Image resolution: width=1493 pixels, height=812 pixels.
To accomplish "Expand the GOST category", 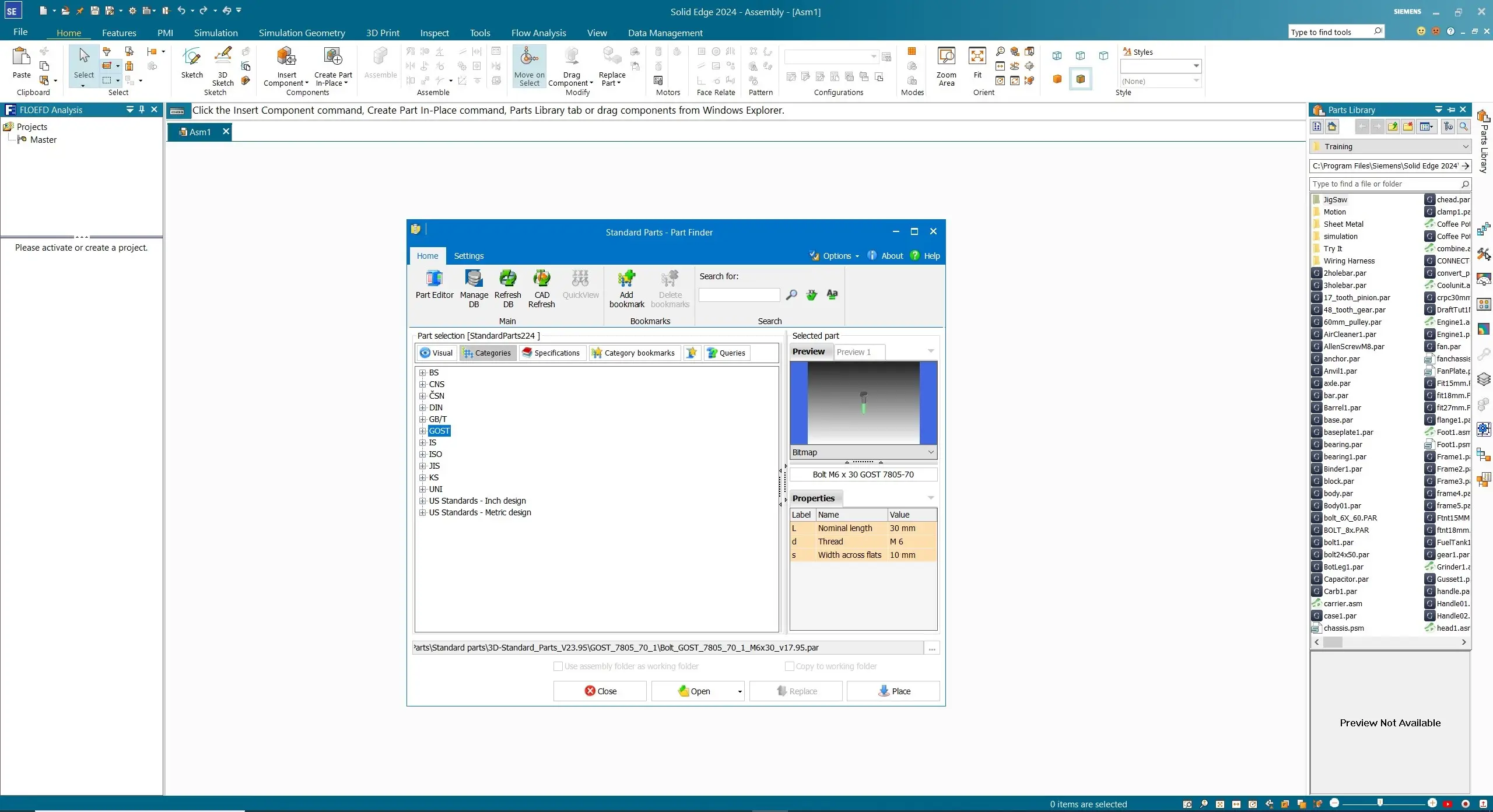I will click(x=423, y=431).
